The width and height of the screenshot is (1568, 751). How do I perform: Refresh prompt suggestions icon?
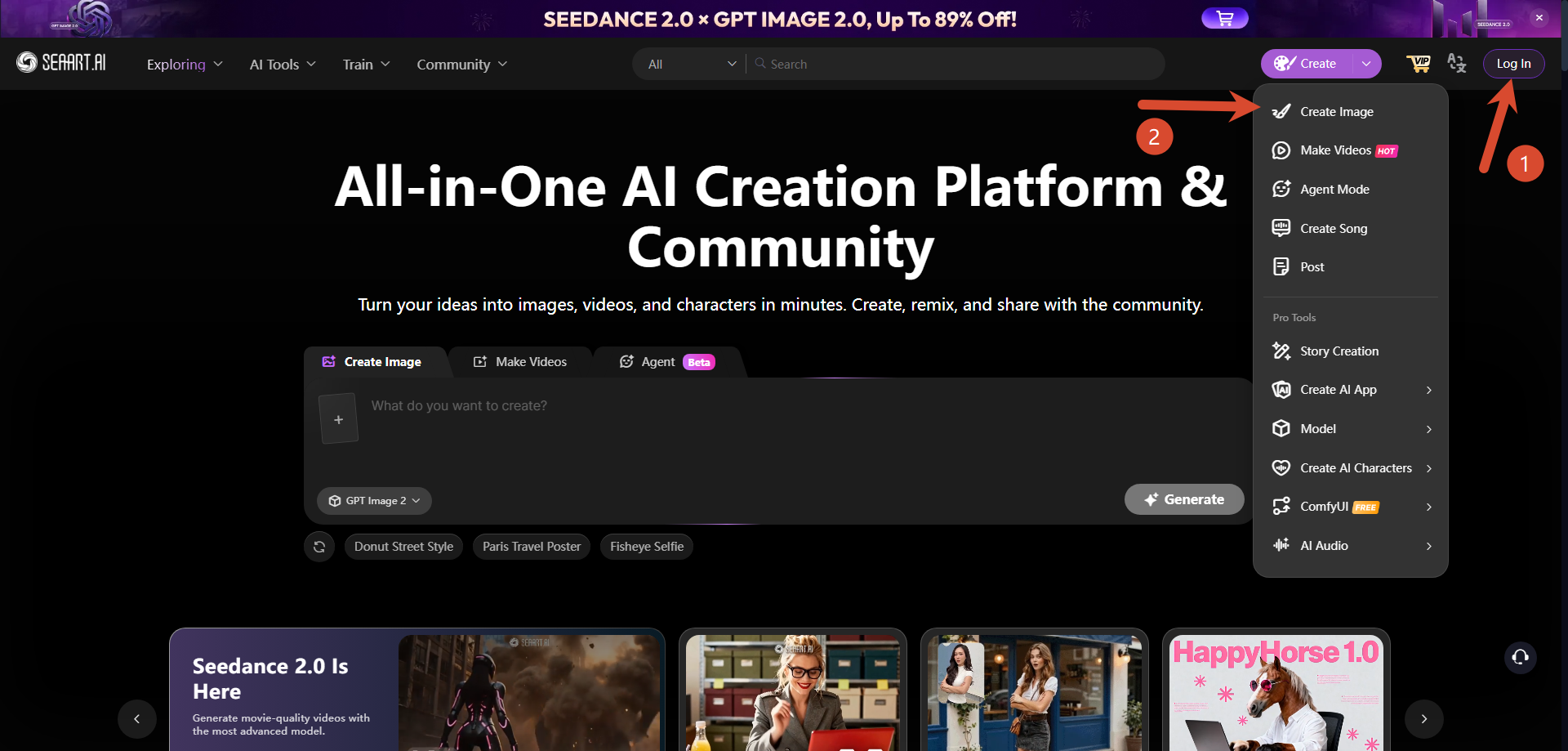(319, 547)
